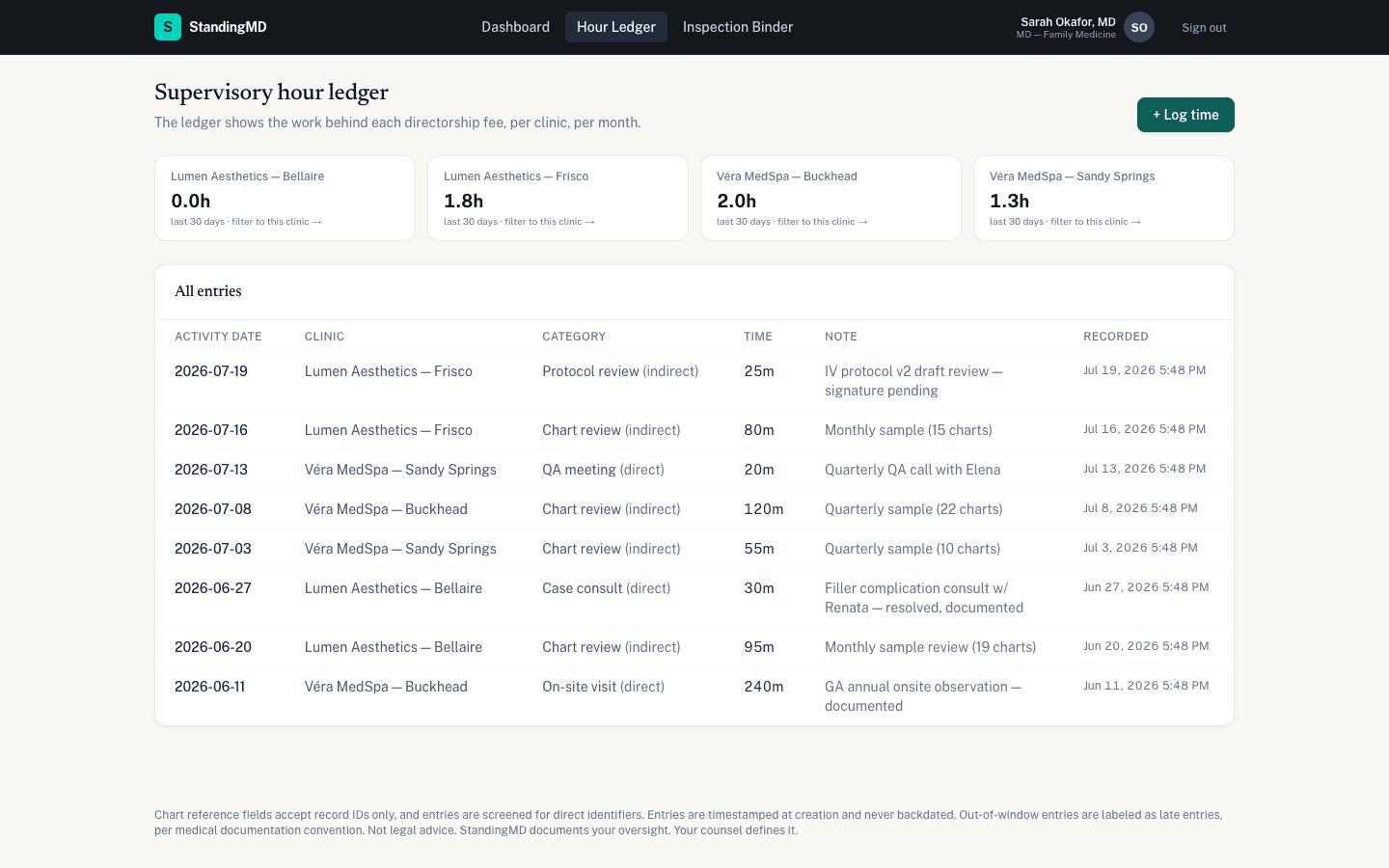Open the Inspection Binder tab
The width and height of the screenshot is (1389, 868).
pyautogui.click(x=738, y=27)
